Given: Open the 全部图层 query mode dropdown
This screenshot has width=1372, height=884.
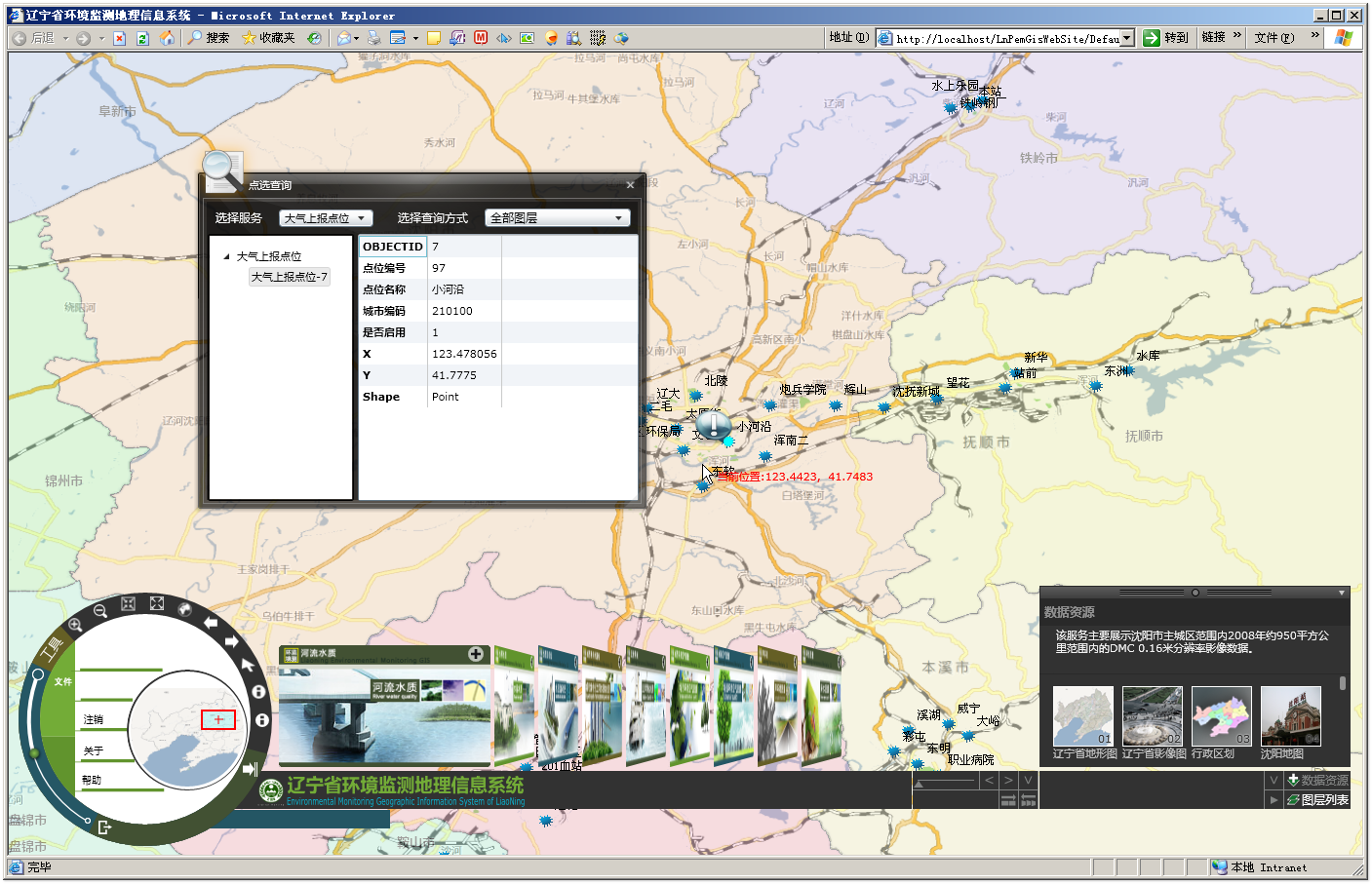Looking at the screenshot, I should [x=557, y=218].
